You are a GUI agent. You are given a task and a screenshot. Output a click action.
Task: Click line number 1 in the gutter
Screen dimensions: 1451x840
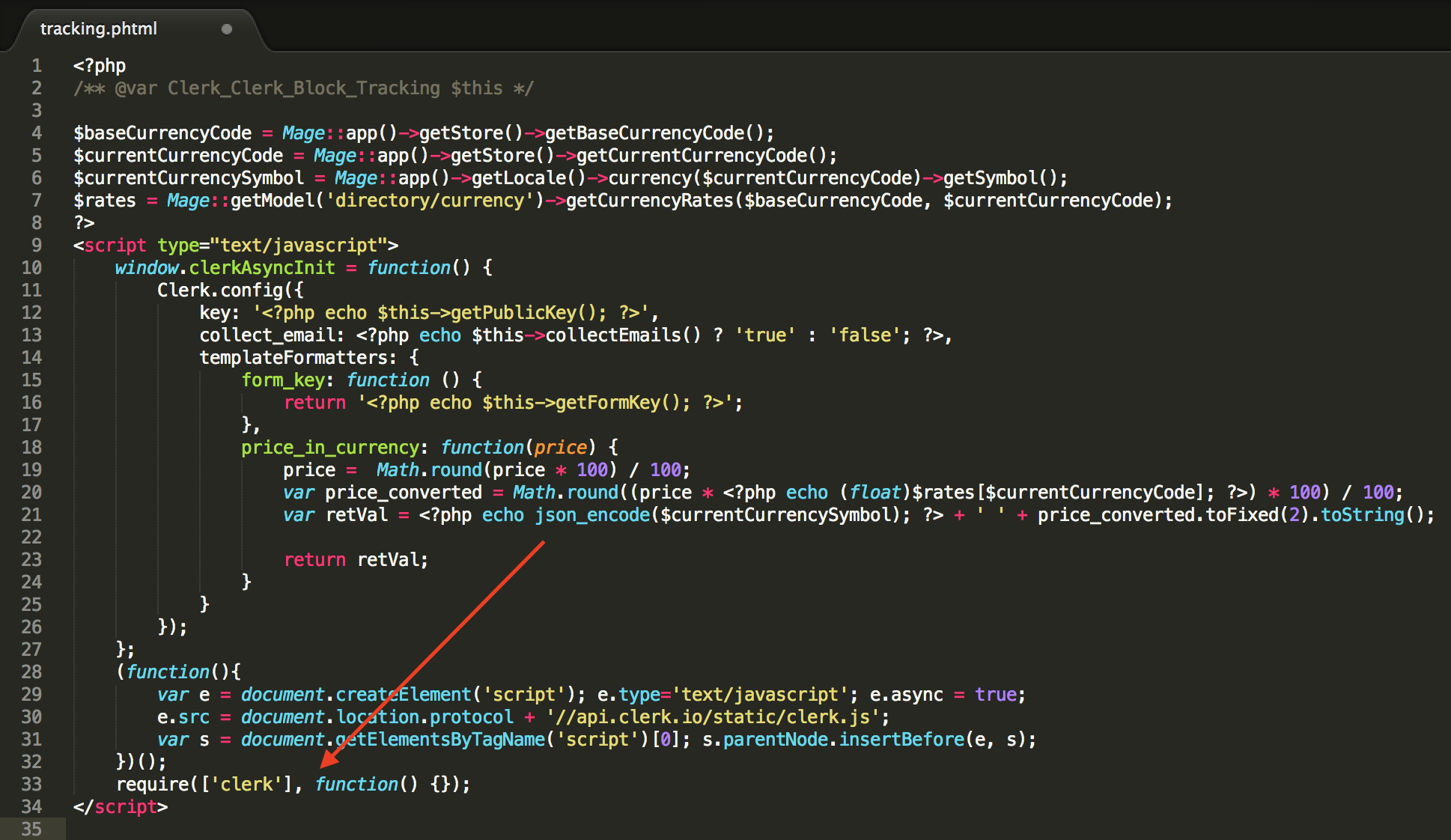pos(37,66)
